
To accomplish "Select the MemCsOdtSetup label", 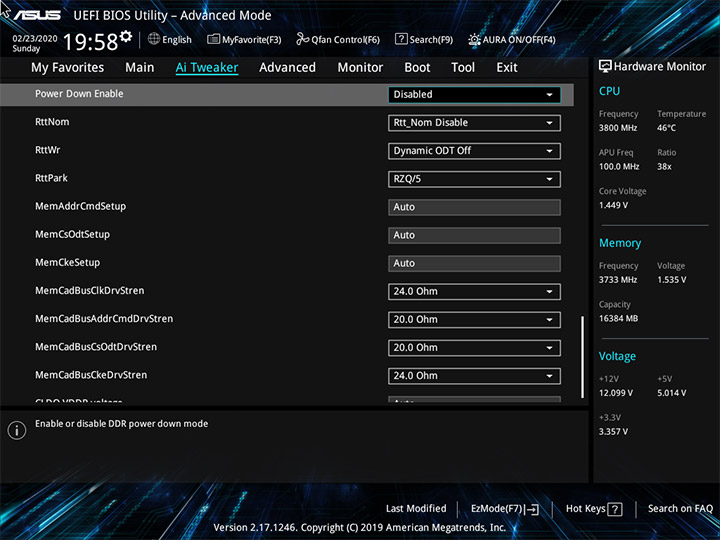I will [x=72, y=235].
